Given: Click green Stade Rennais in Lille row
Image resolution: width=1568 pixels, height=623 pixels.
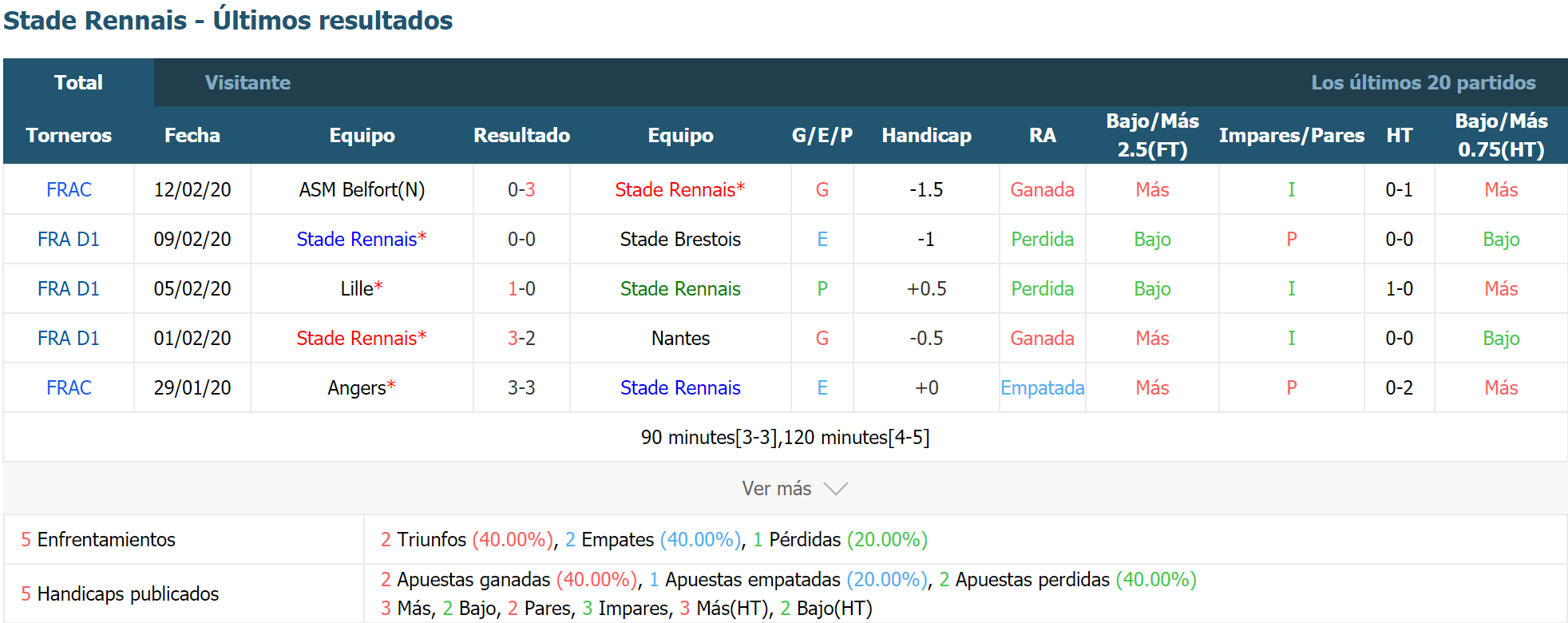Looking at the screenshot, I should [x=680, y=288].
